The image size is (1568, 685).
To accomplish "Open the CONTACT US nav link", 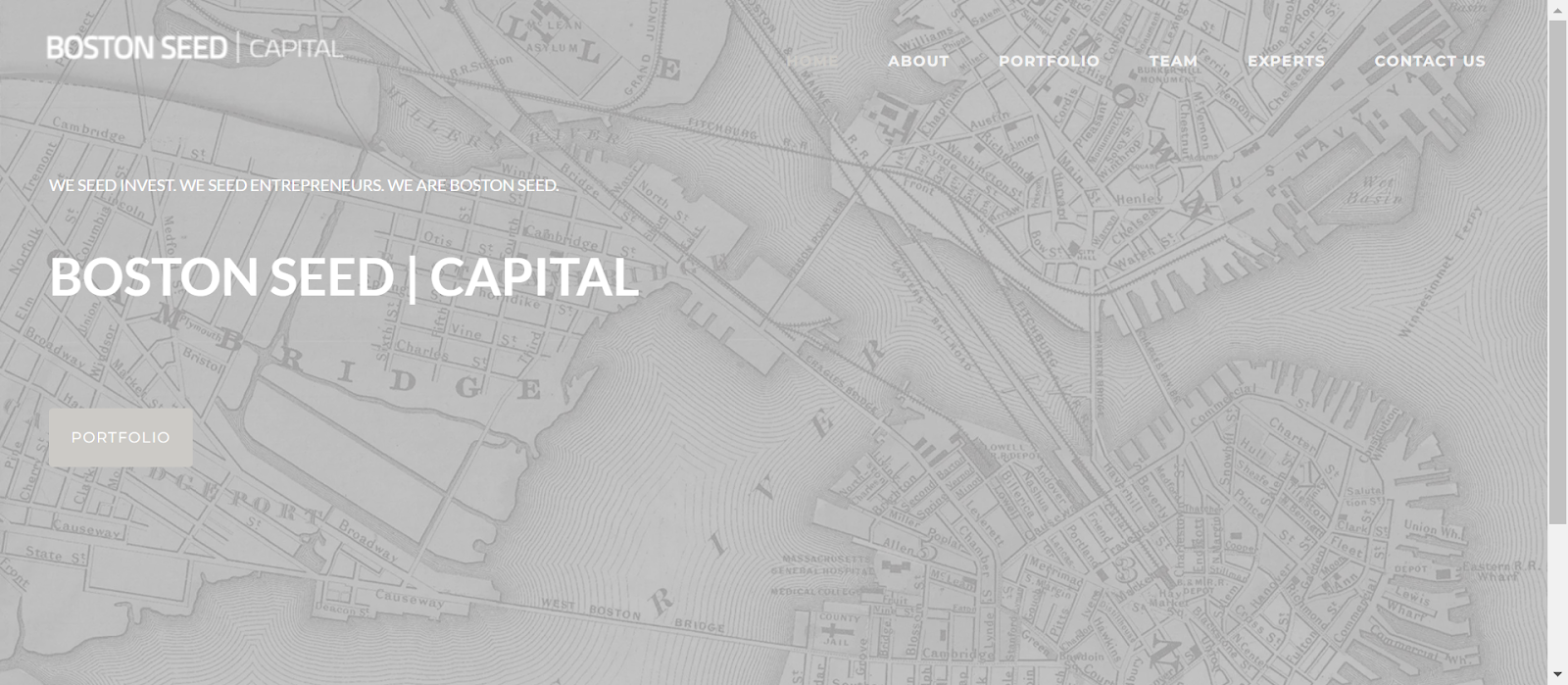I will (x=1430, y=61).
